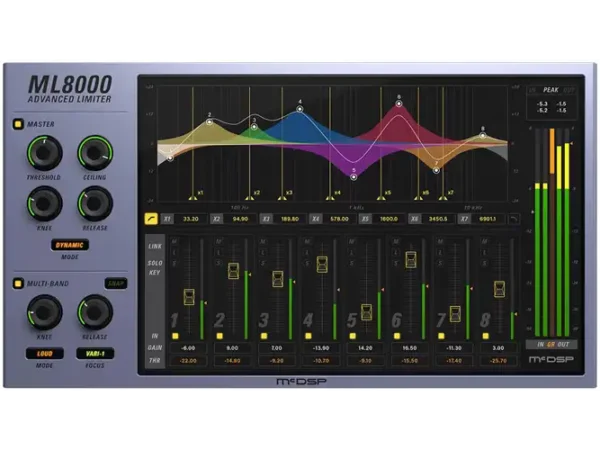Click the X1 crossover label button

tap(167, 219)
